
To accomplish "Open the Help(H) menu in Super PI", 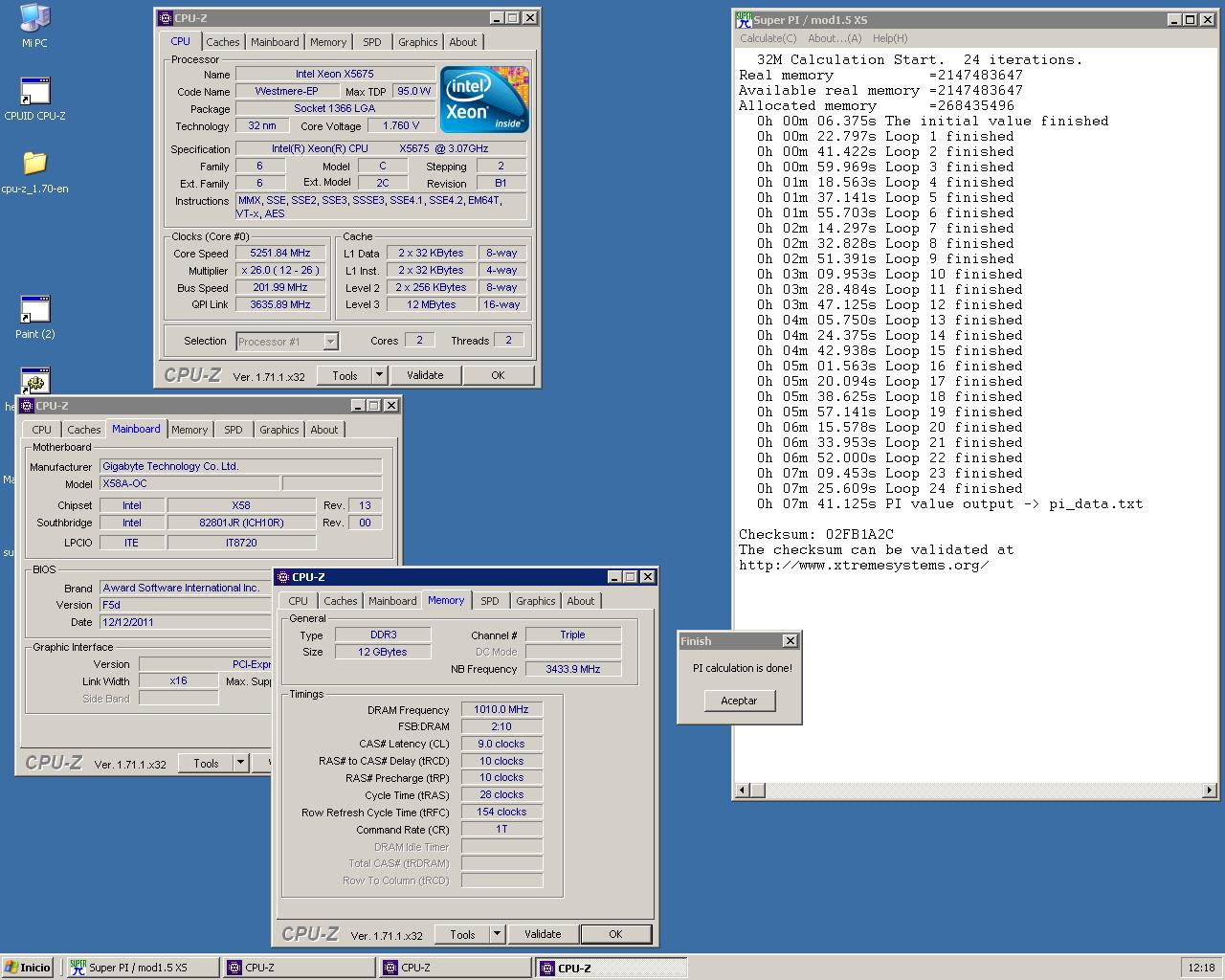I will point(890,38).
